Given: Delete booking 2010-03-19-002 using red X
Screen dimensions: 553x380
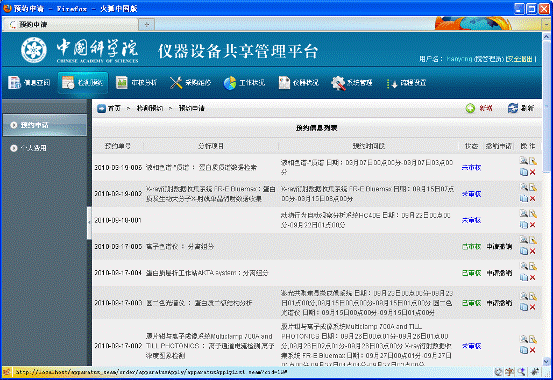Looking at the screenshot, I should [533, 199].
